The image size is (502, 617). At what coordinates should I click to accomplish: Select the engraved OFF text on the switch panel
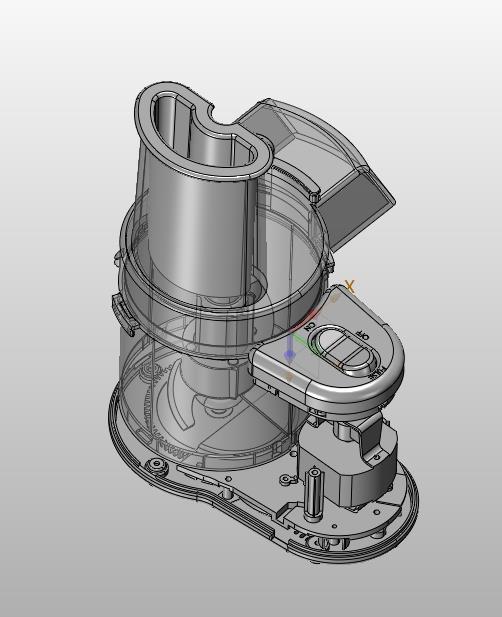click(362, 336)
